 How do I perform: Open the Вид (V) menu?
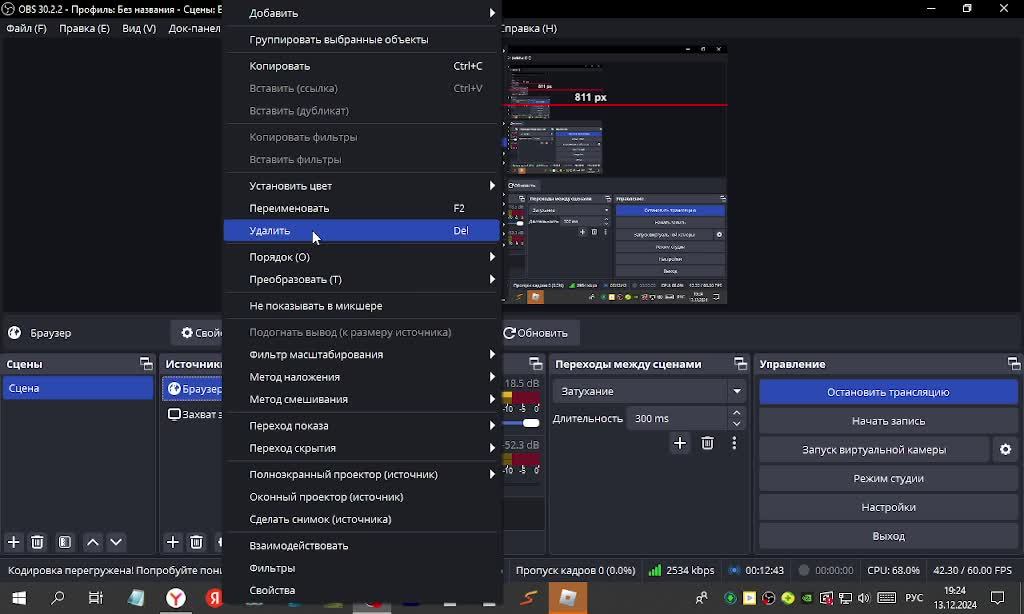tap(139, 28)
